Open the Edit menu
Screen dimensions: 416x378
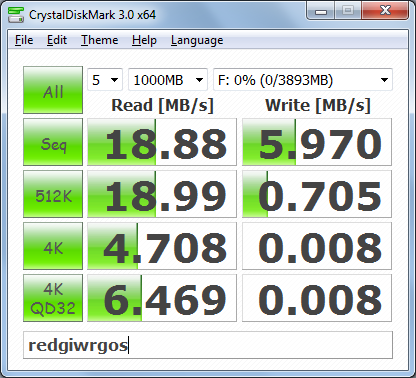[57, 40]
